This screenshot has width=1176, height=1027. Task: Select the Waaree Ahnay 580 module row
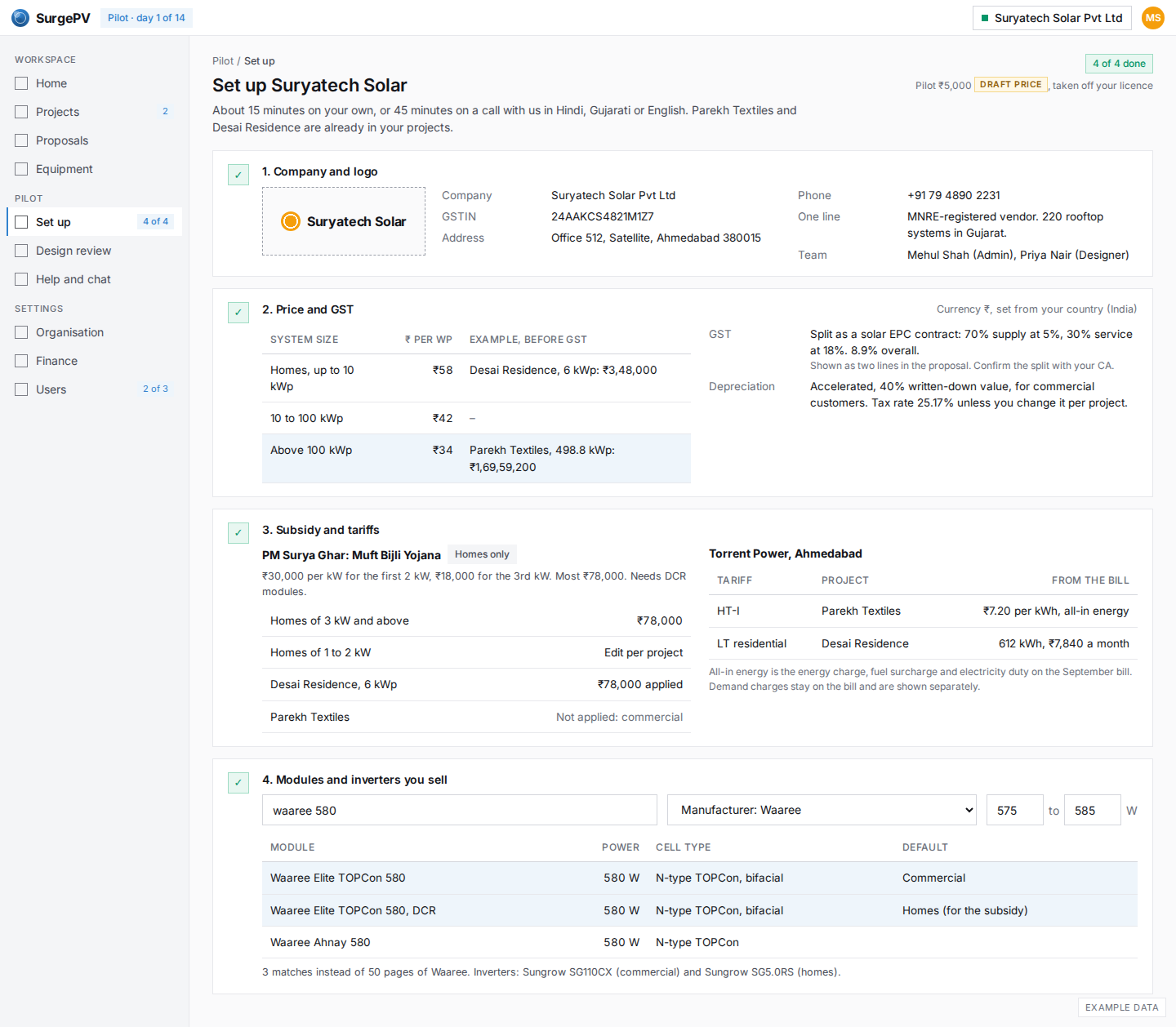pos(700,942)
